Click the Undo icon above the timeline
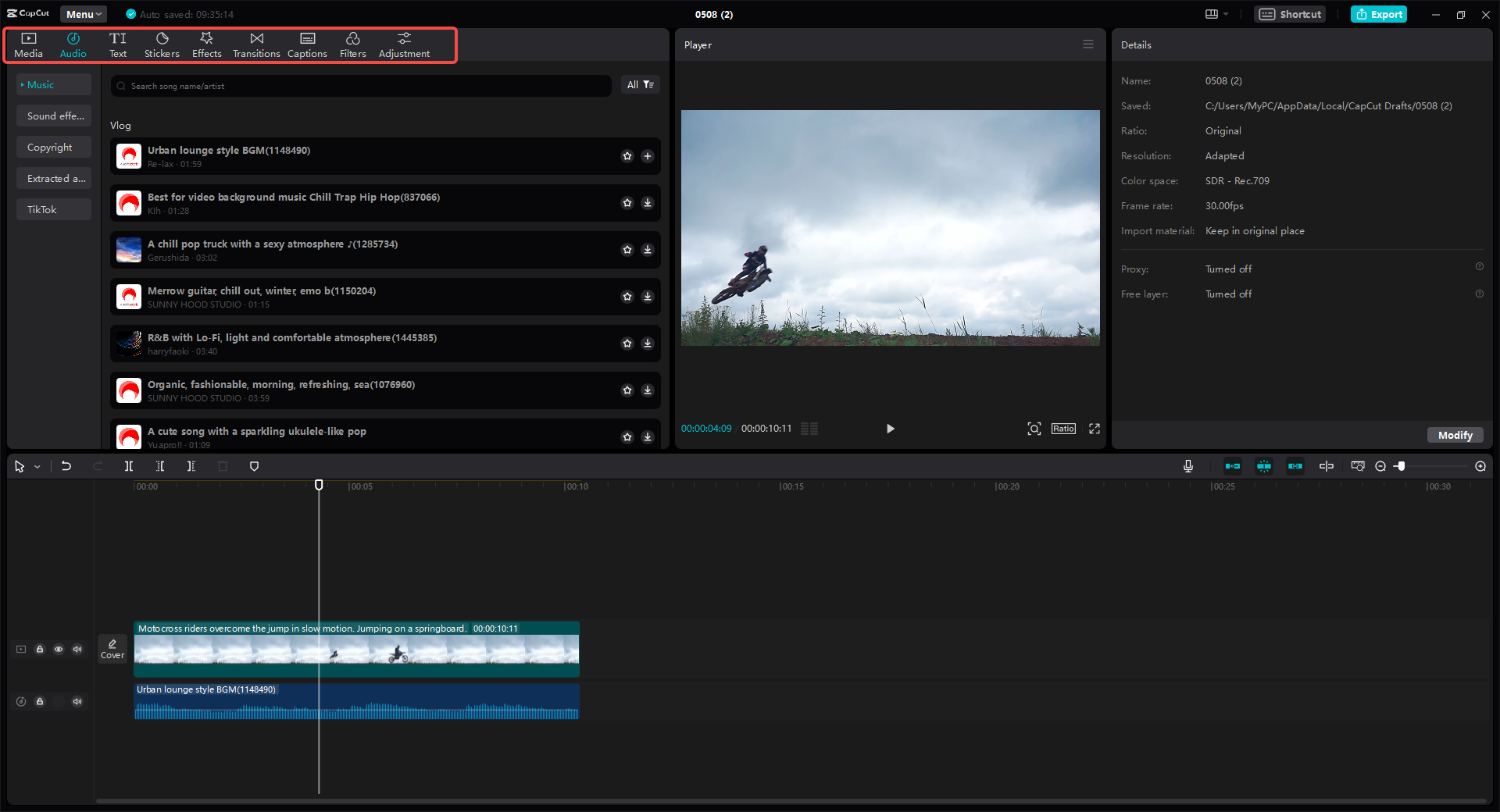The image size is (1500, 812). pyautogui.click(x=66, y=466)
